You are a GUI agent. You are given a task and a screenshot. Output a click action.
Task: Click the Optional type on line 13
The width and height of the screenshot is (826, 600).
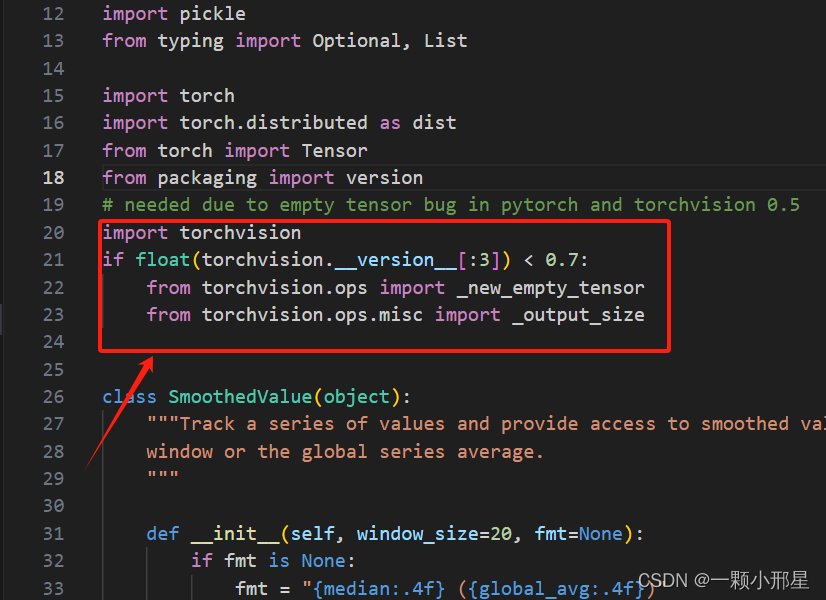[356, 40]
